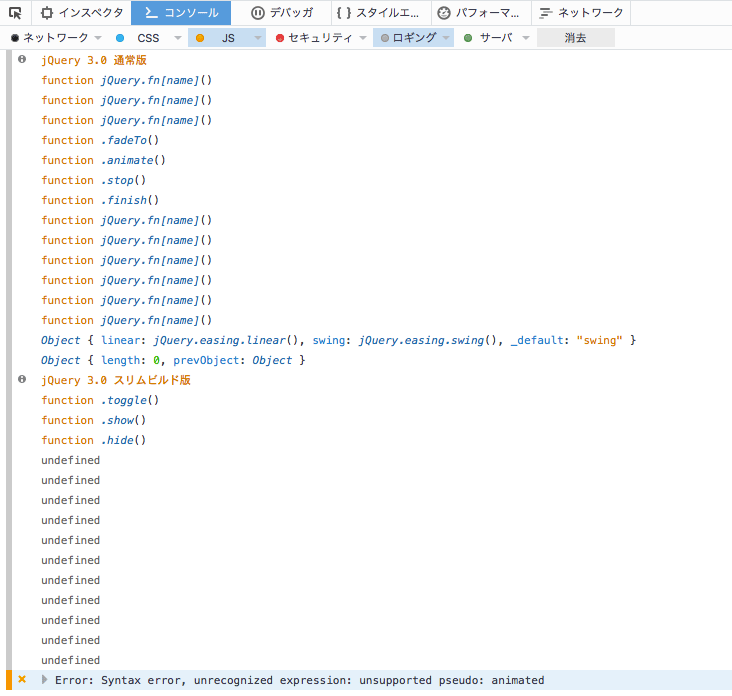The width and height of the screenshot is (732, 696).
Task: Open the デバッガ tab
Action: [282, 13]
